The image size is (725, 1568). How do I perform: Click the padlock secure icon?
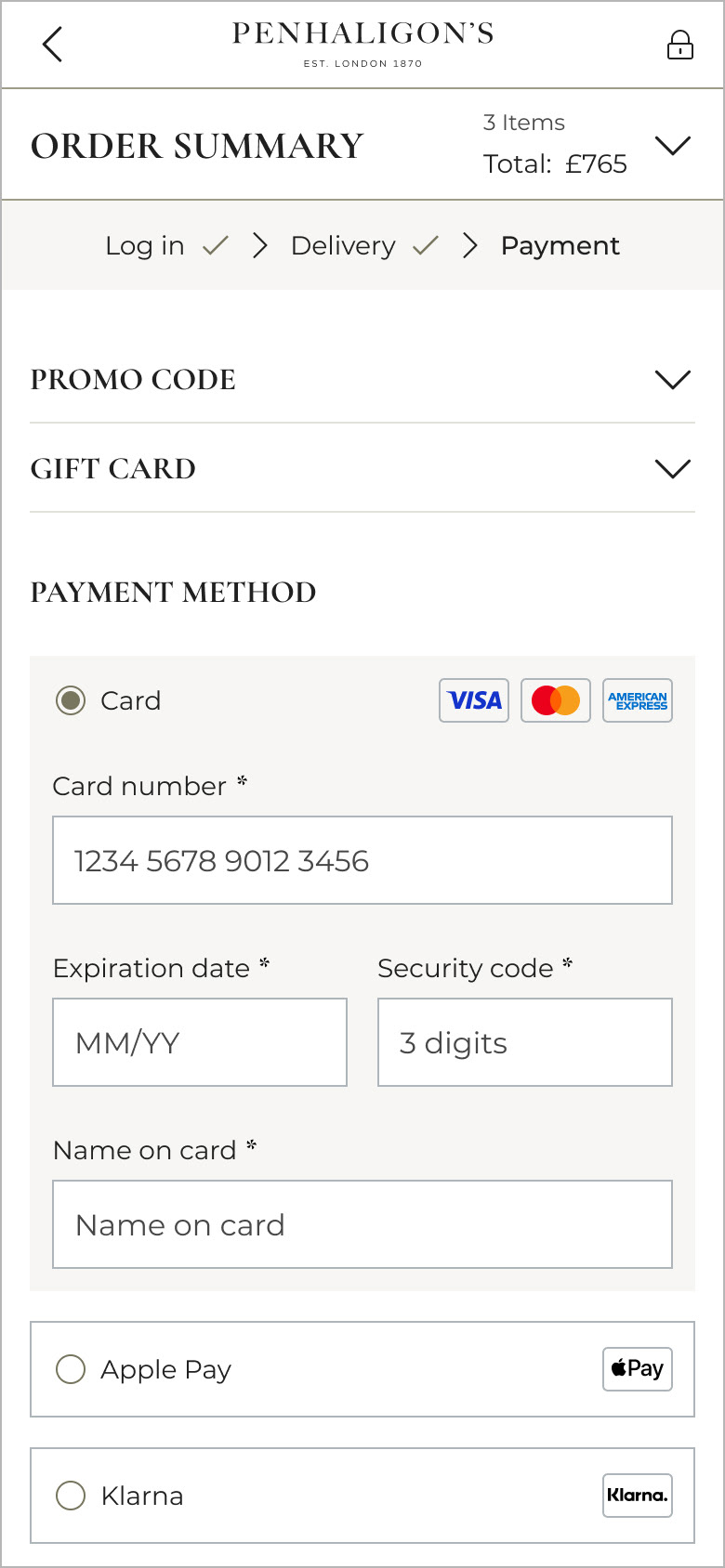[679, 45]
